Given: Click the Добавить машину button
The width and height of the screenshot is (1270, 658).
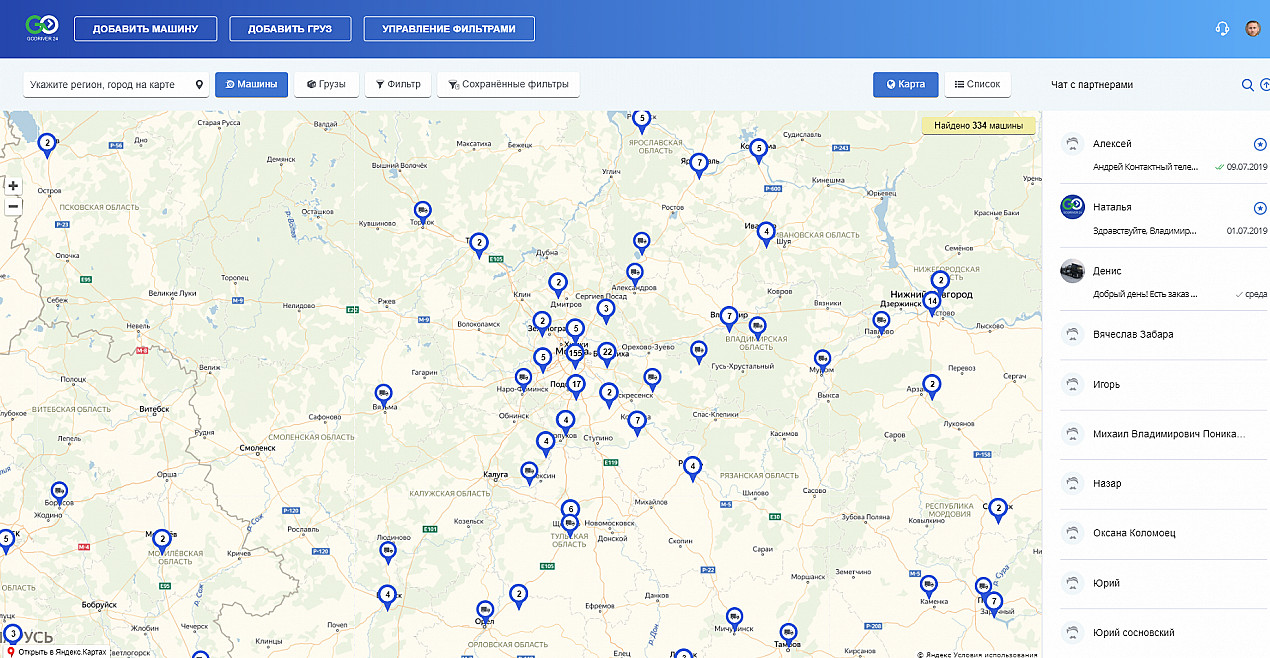Looking at the screenshot, I should click(145, 29).
